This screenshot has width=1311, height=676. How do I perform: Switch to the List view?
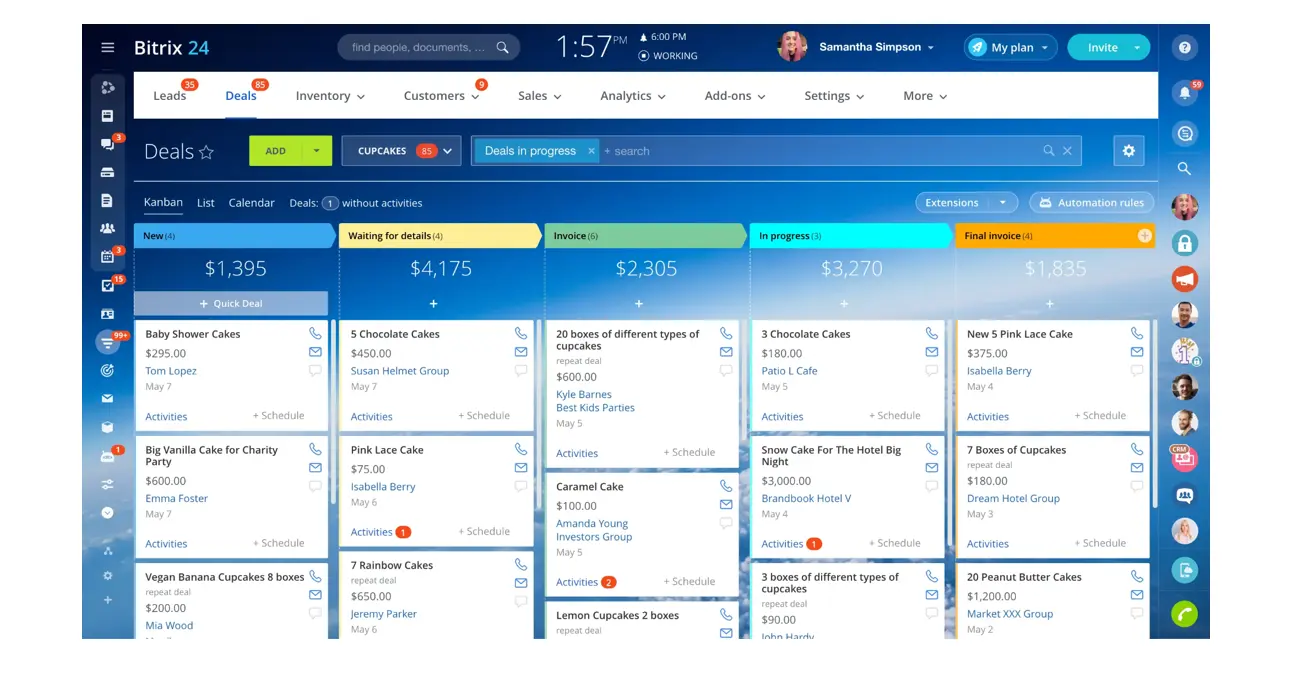(x=206, y=203)
